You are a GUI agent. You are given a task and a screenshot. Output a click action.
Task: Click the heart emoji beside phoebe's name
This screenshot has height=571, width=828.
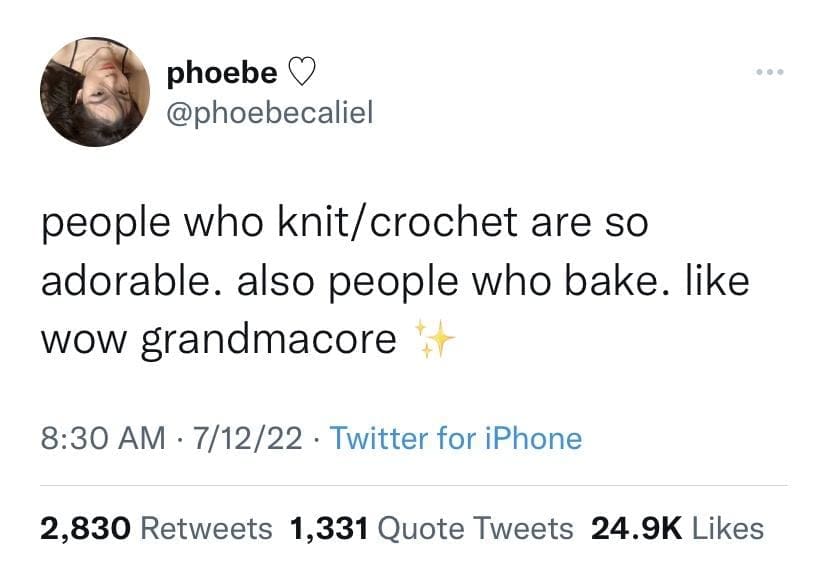coord(301,72)
